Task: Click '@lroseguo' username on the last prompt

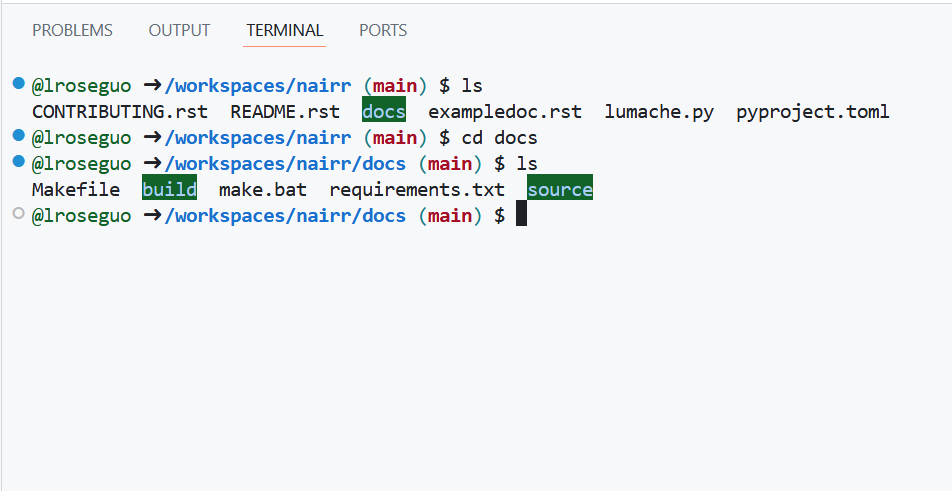Action: tap(81, 215)
